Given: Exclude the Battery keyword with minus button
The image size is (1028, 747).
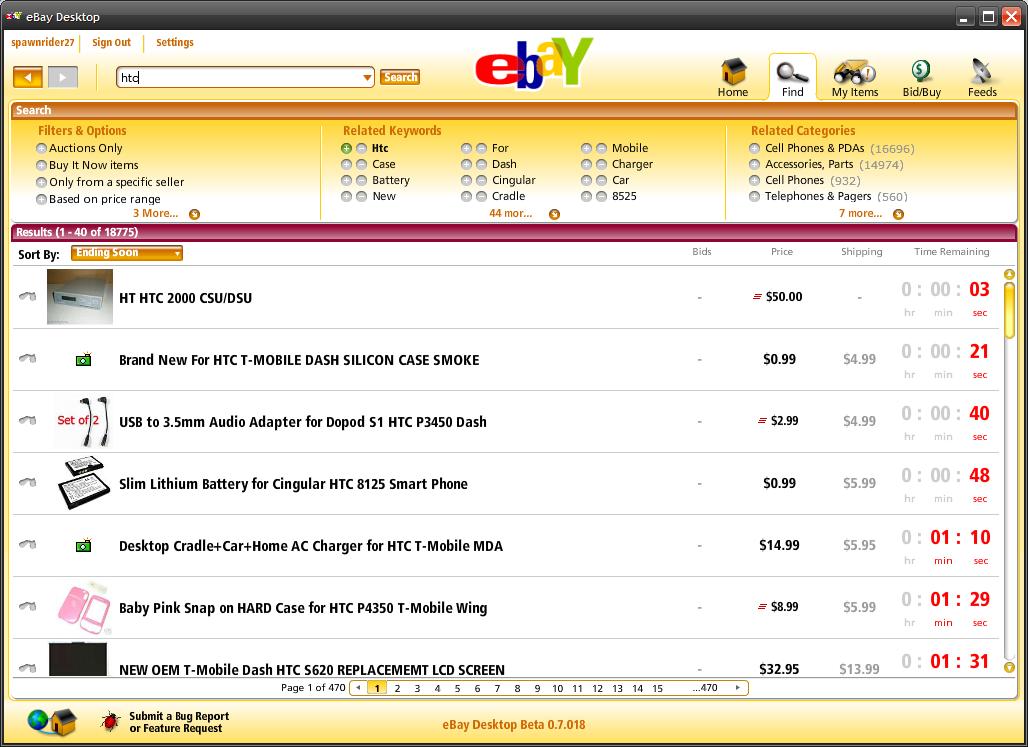Looking at the screenshot, I should coord(361,180).
